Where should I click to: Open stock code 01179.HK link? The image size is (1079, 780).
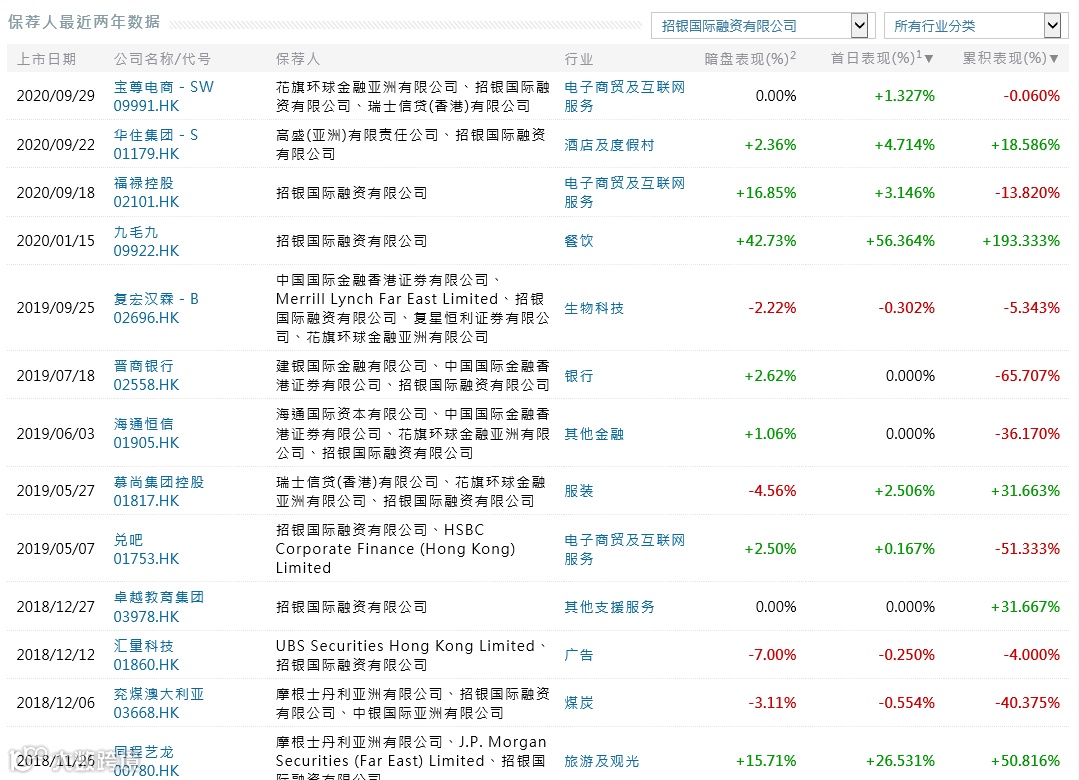tap(146, 154)
